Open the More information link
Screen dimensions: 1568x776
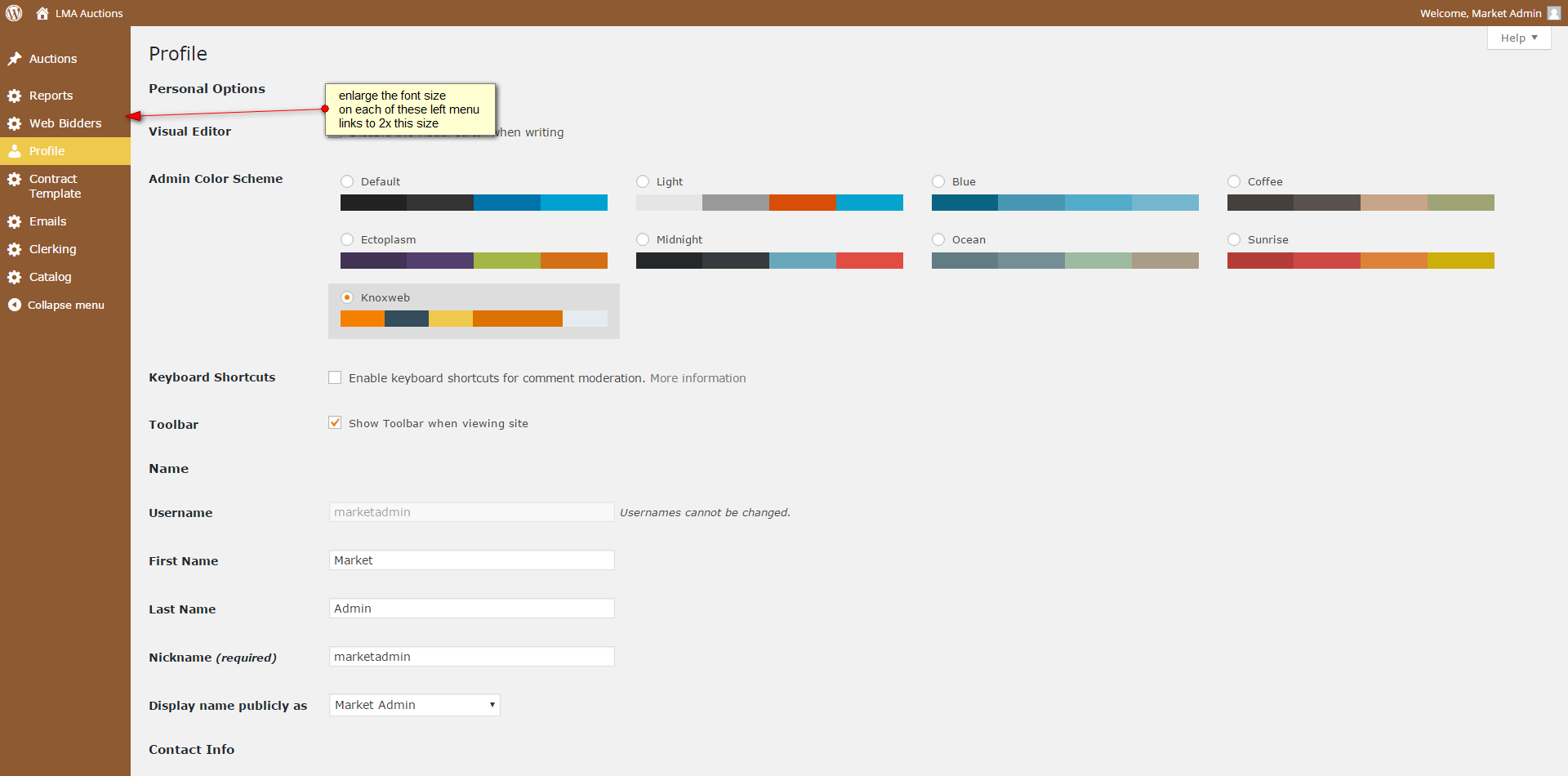coord(698,378)
